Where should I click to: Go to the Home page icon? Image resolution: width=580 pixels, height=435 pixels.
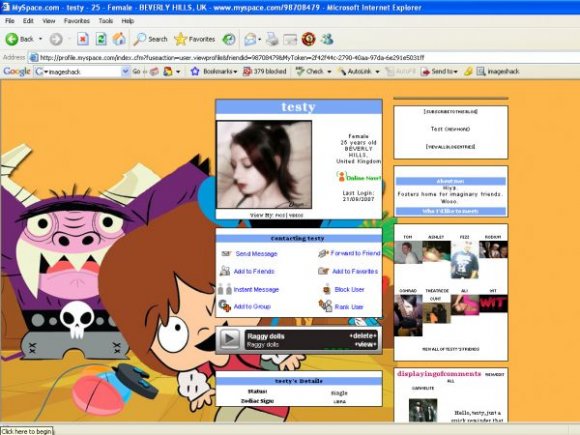(x=119, y=39)
